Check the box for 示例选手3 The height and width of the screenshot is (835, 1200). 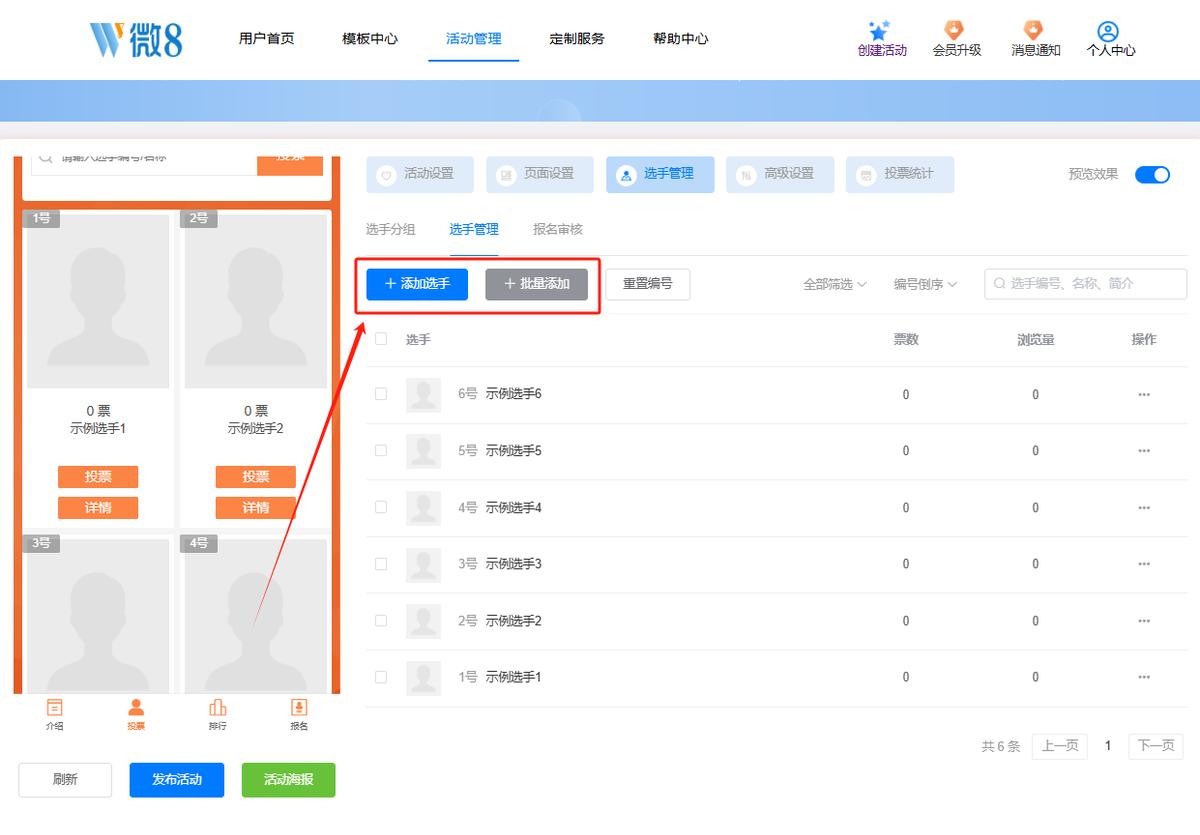tap(381, 564)
